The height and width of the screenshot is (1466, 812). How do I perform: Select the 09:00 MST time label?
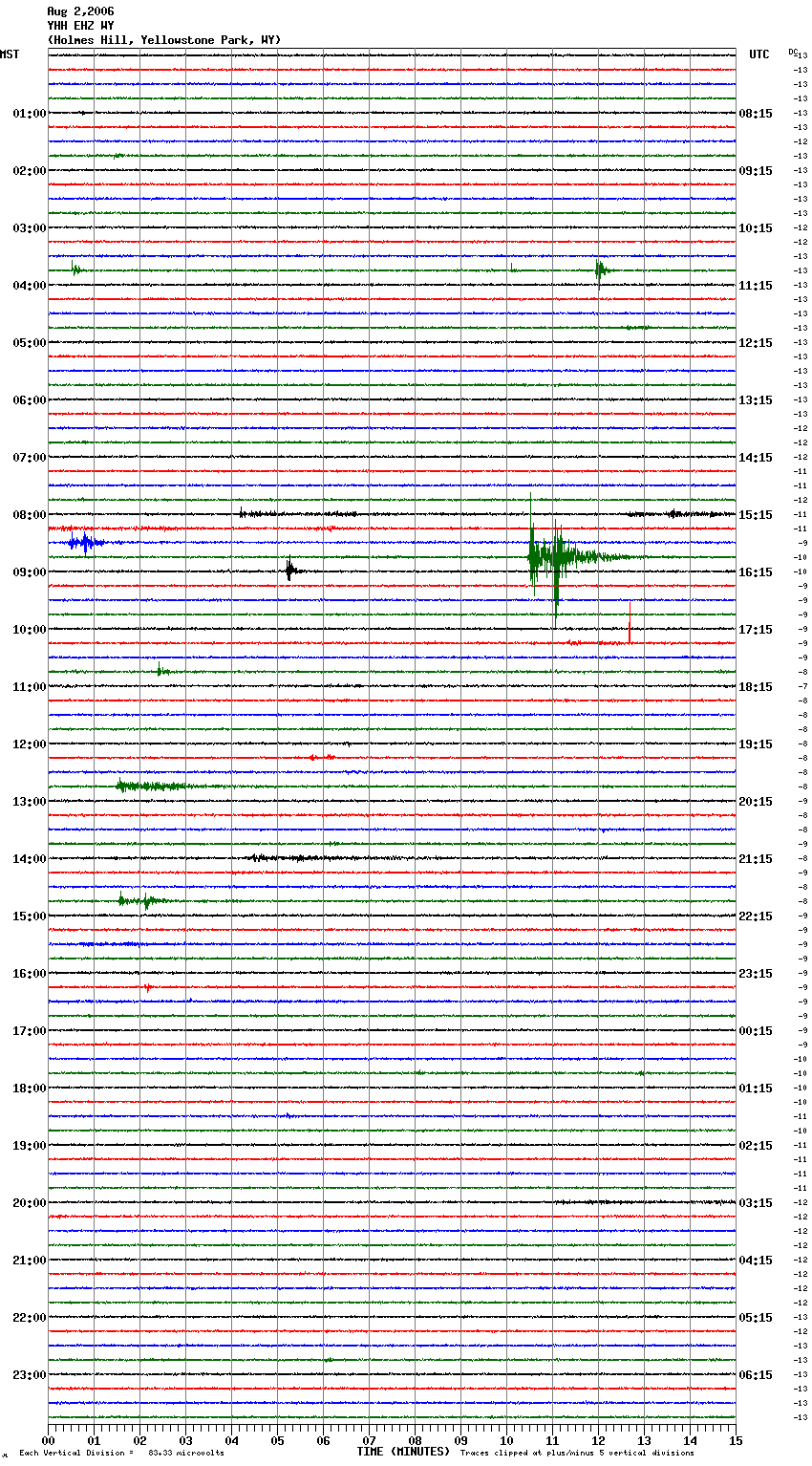[x=30, y=572]
